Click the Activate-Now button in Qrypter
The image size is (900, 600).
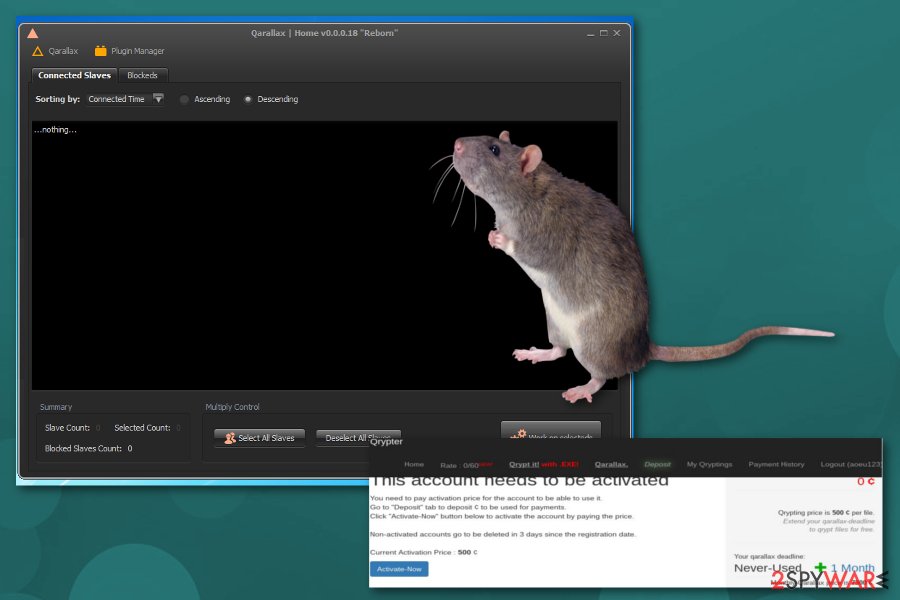[x=399, y=569]
